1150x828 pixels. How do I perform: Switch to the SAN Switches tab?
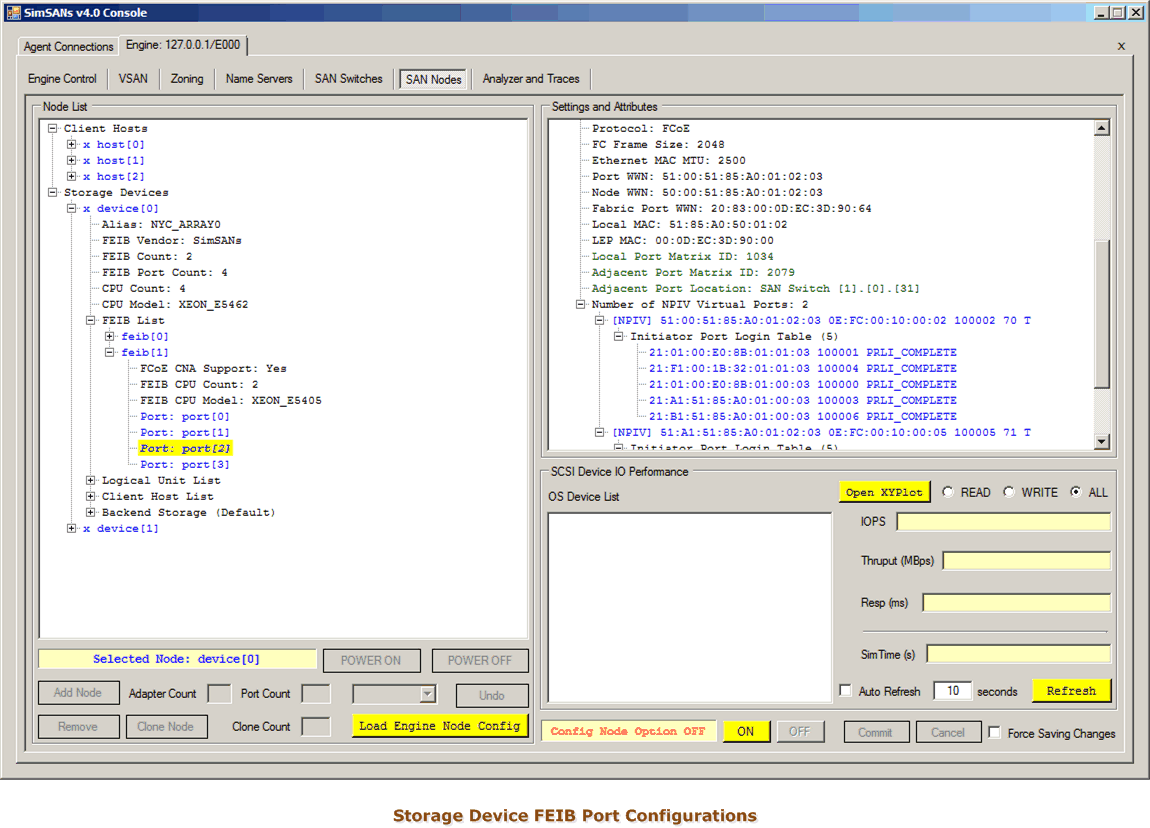(348, 79)
